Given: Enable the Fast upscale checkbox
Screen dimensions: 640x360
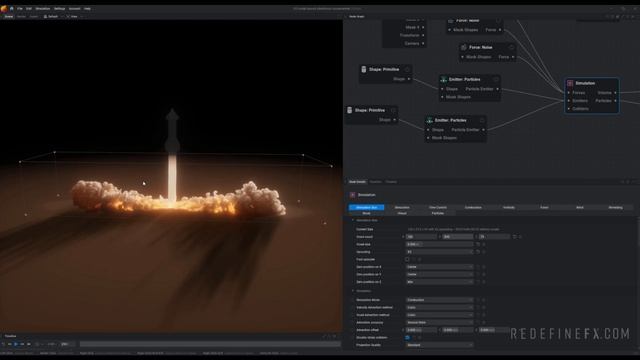Looking at the screenshot, I should click(x=407, y=259).
